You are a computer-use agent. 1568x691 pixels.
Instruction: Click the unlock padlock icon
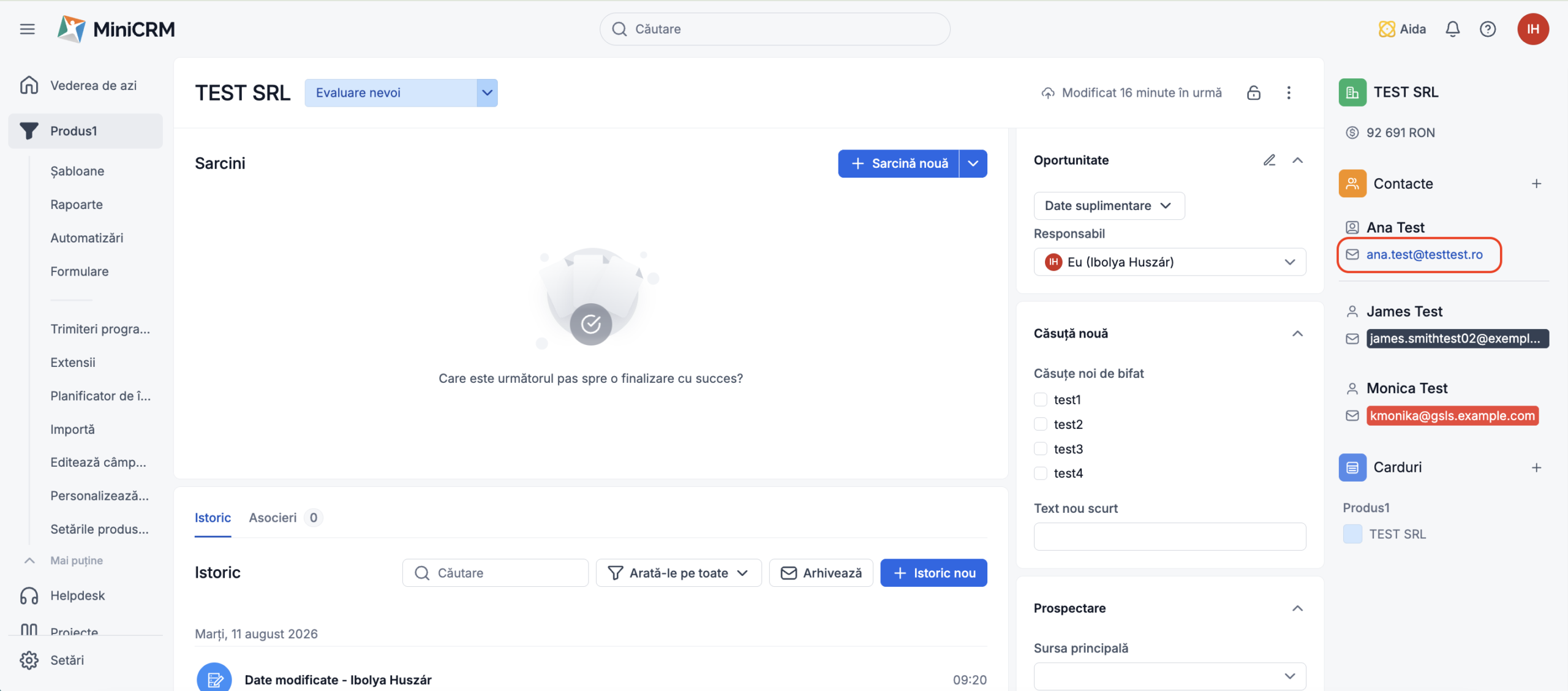click(x=1254, y=93)
